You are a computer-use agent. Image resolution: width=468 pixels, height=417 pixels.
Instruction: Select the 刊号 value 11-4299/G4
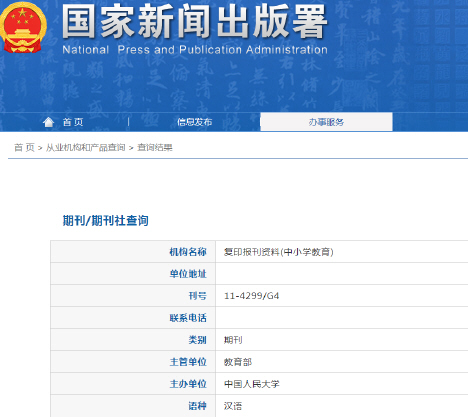[x=252, y=296]
